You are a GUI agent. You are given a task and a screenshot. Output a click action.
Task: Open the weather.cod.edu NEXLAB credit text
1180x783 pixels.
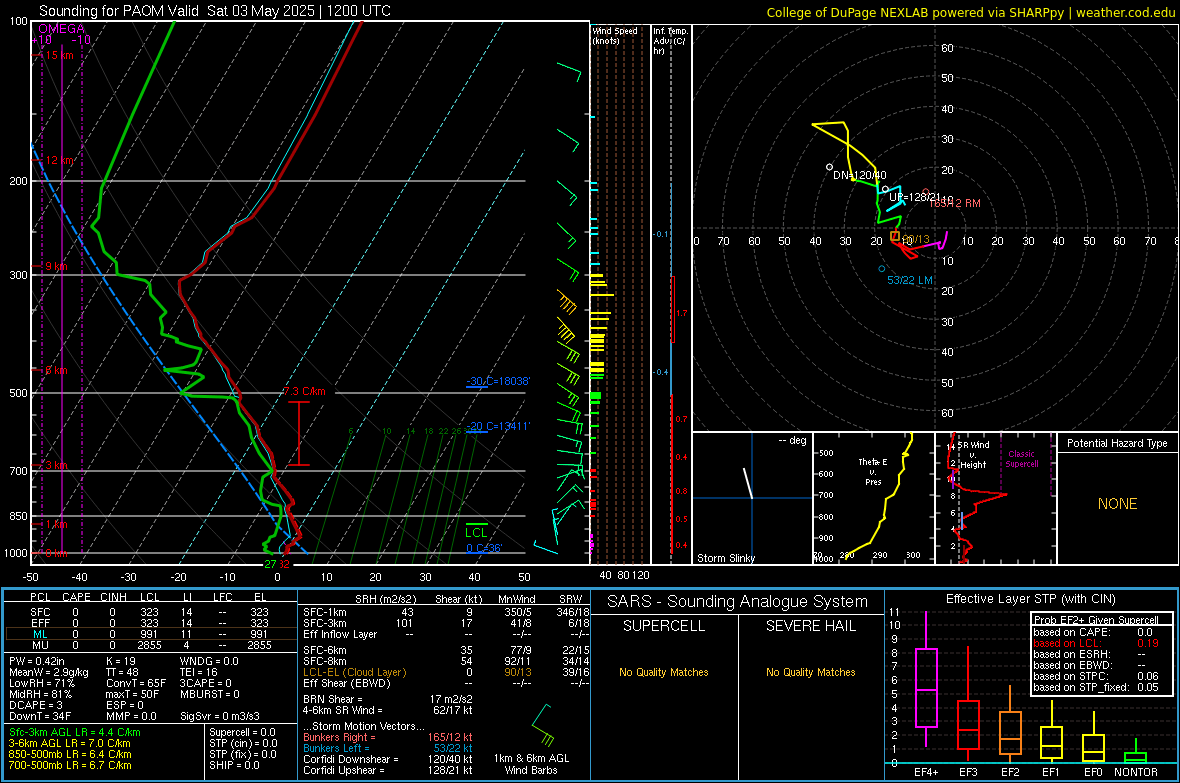pyautogui.click(x=970, y=12)
